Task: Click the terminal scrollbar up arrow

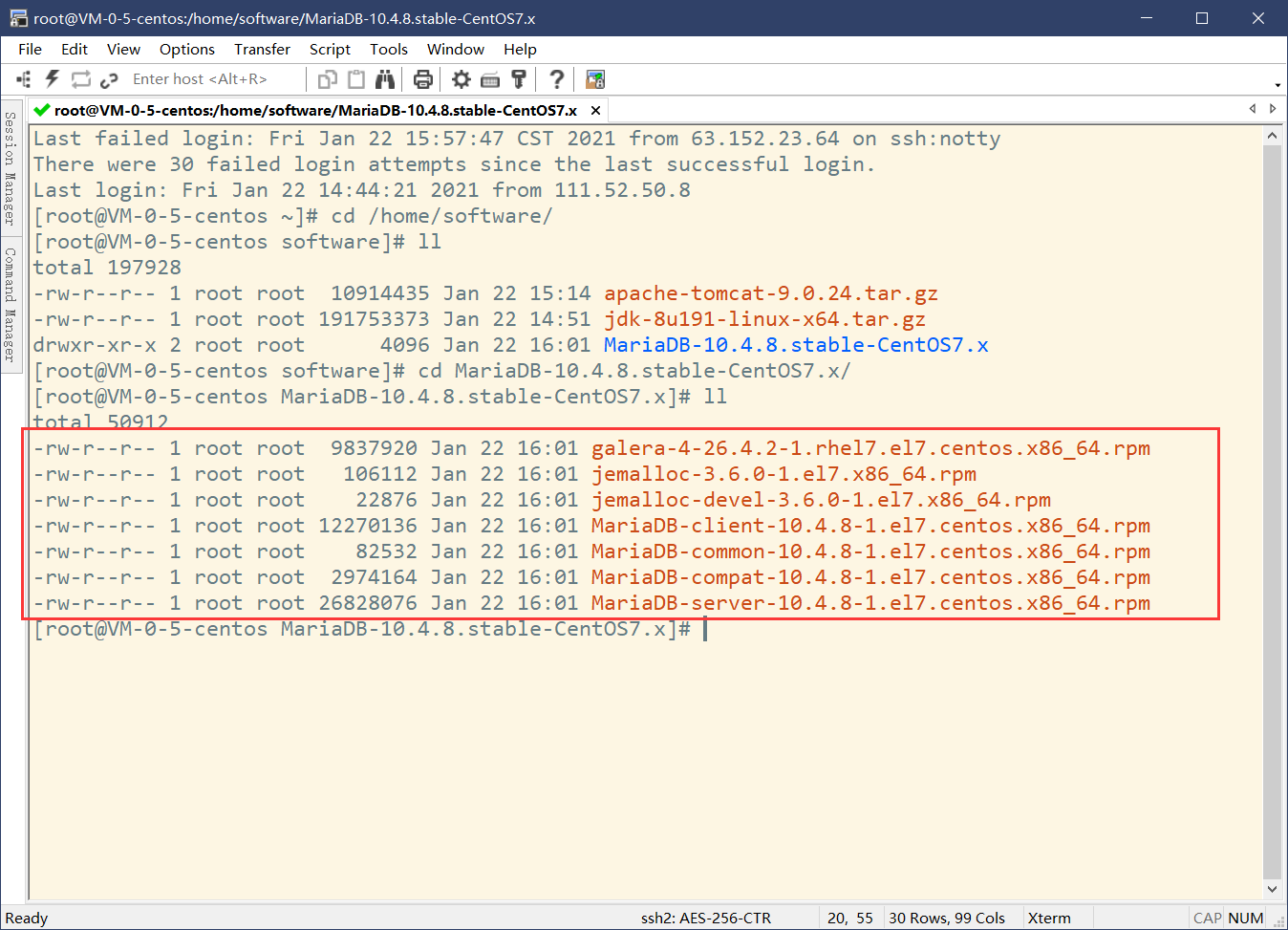Action: tap(1272, 136)
